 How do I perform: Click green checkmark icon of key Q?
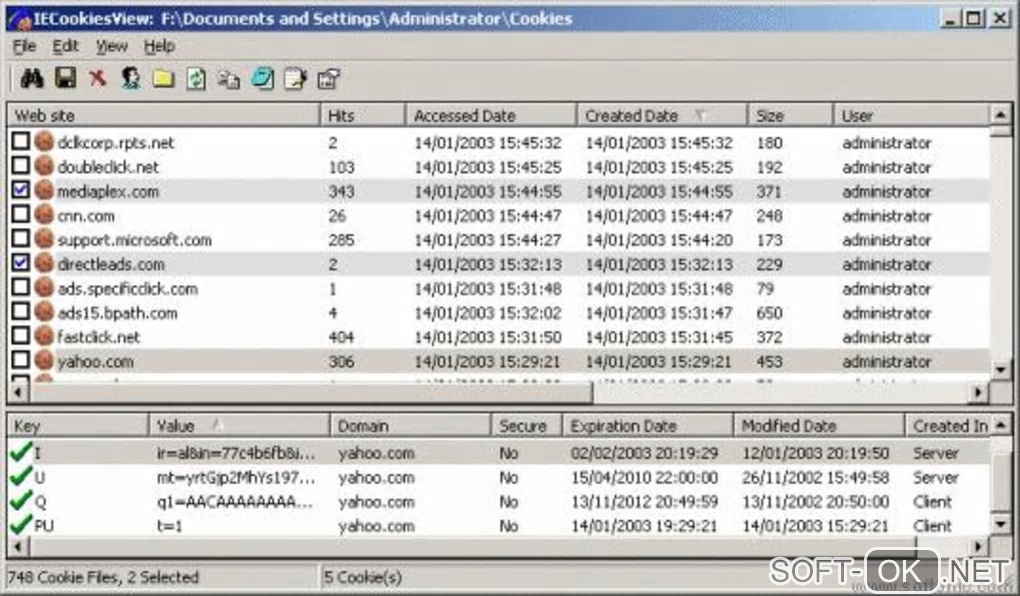point(21,500)
